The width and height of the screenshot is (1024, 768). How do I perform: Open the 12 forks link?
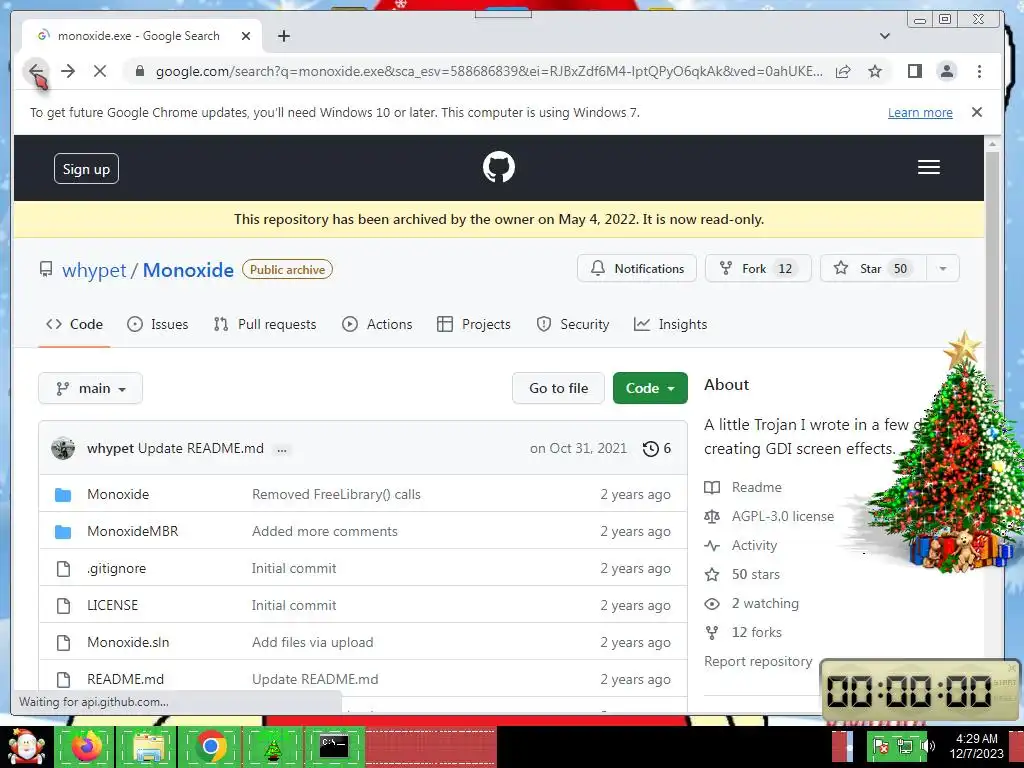coord(743,632)
